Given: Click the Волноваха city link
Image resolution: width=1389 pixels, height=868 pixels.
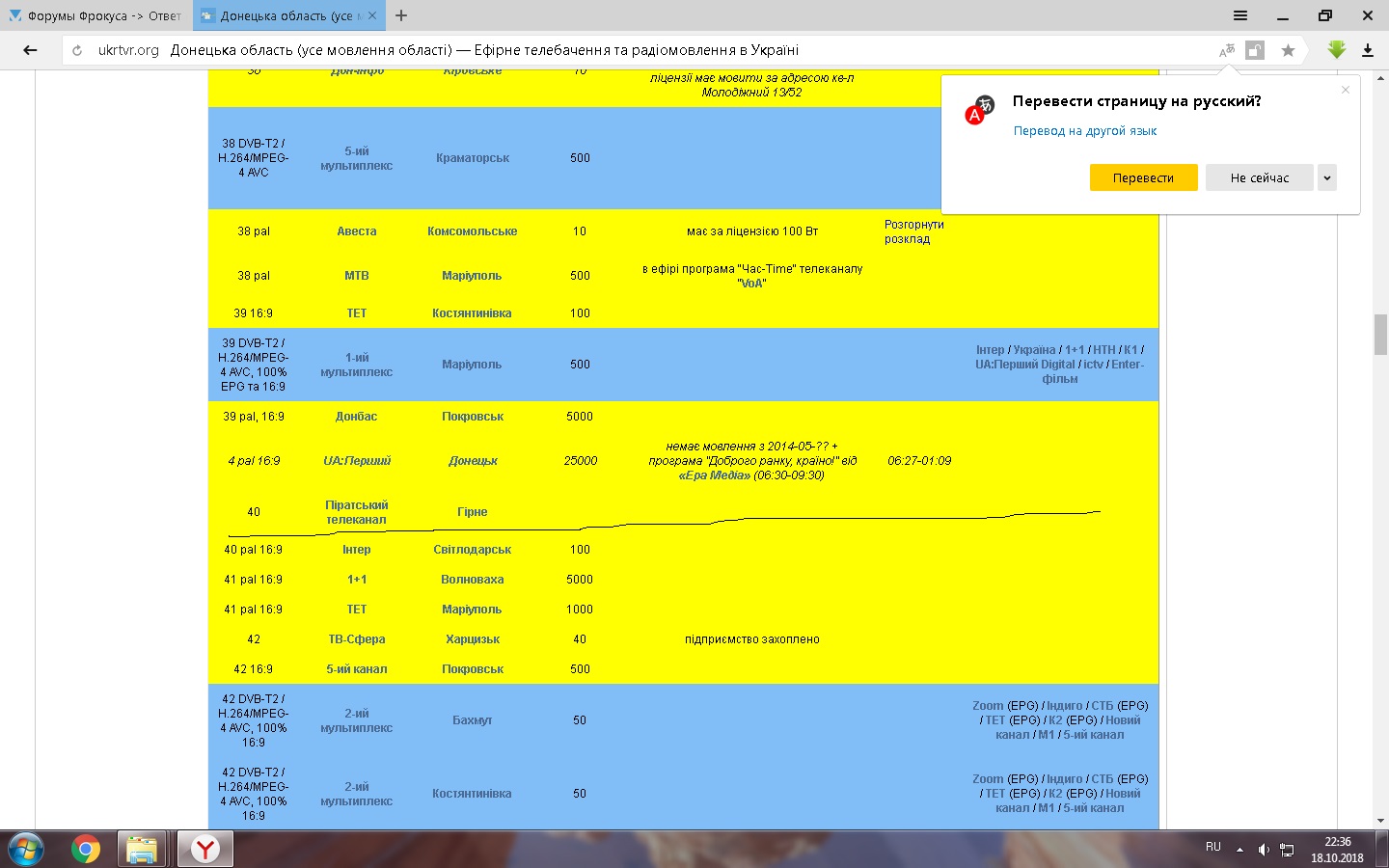Looking at the screenshot, I should click(473, 580).
